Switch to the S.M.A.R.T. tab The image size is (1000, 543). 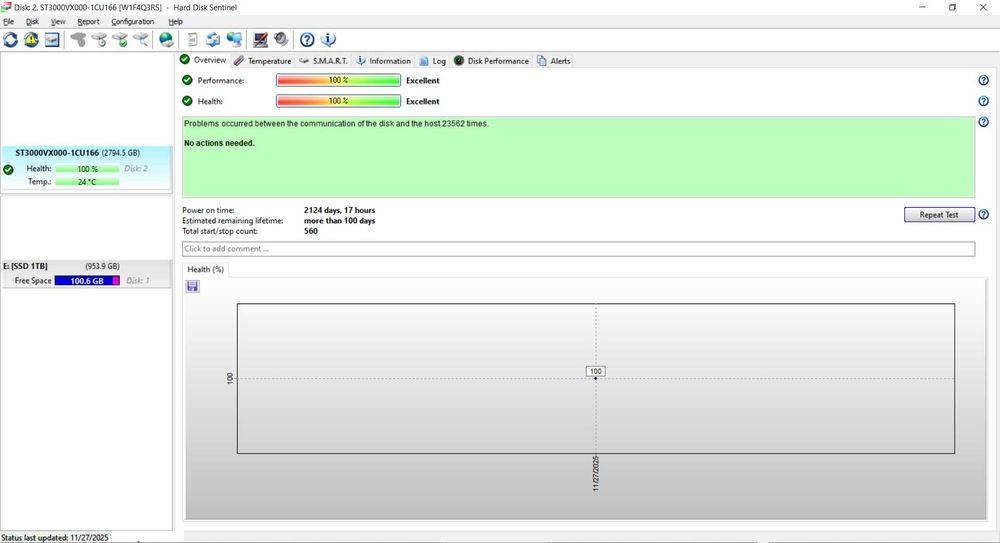323,61
